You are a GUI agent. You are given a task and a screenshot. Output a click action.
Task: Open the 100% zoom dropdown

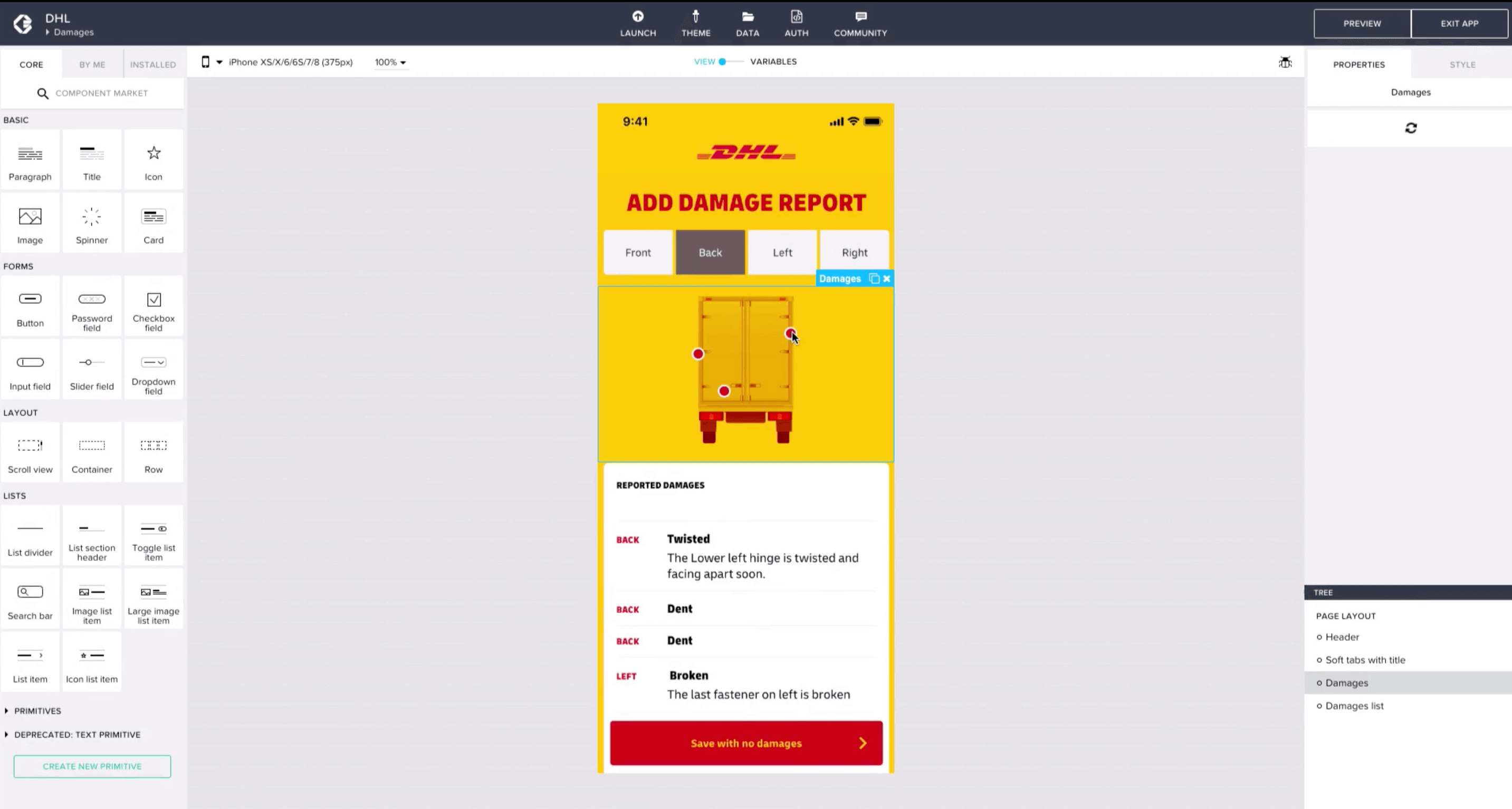tap(390, 62)
